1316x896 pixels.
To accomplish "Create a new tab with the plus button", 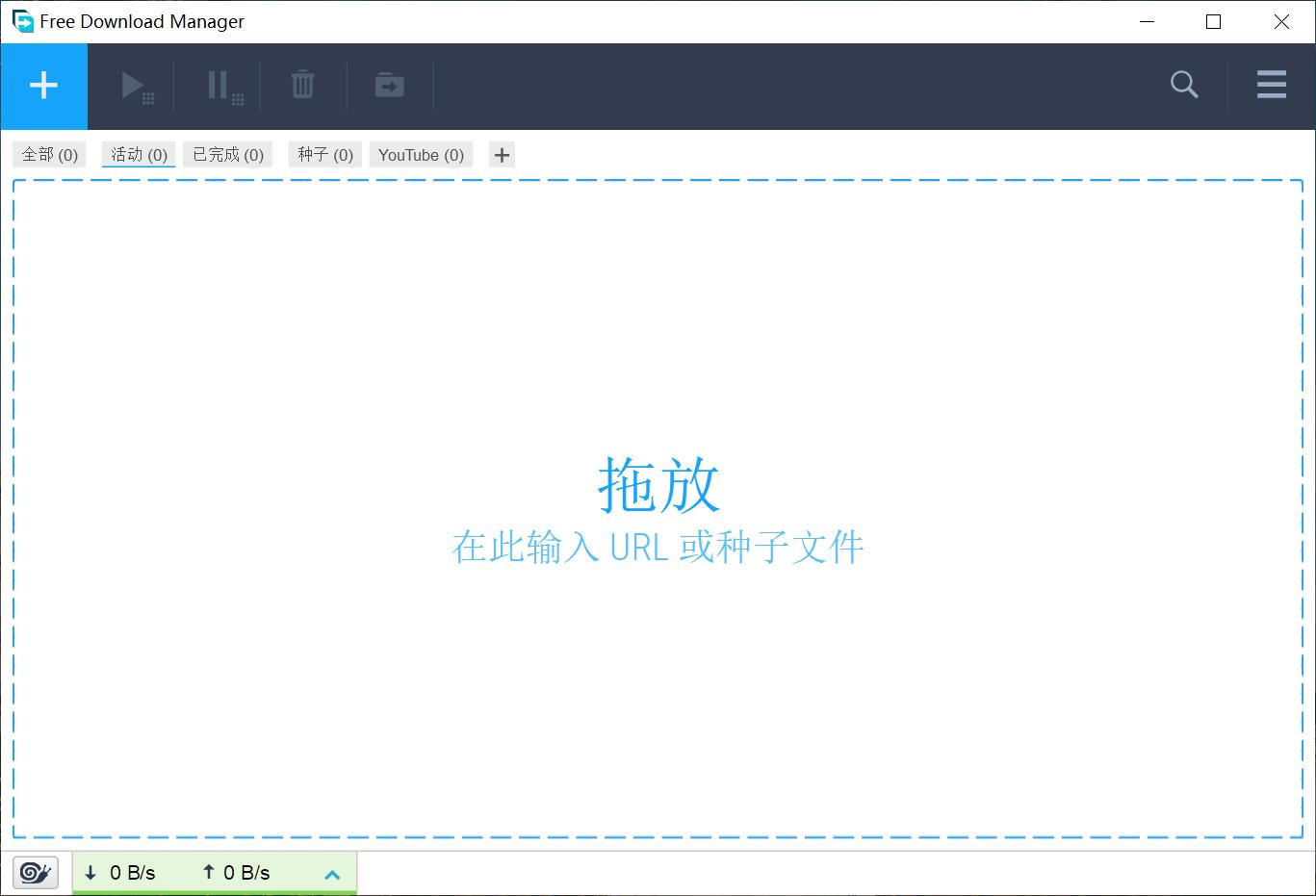I will click(x=501, y=154).
